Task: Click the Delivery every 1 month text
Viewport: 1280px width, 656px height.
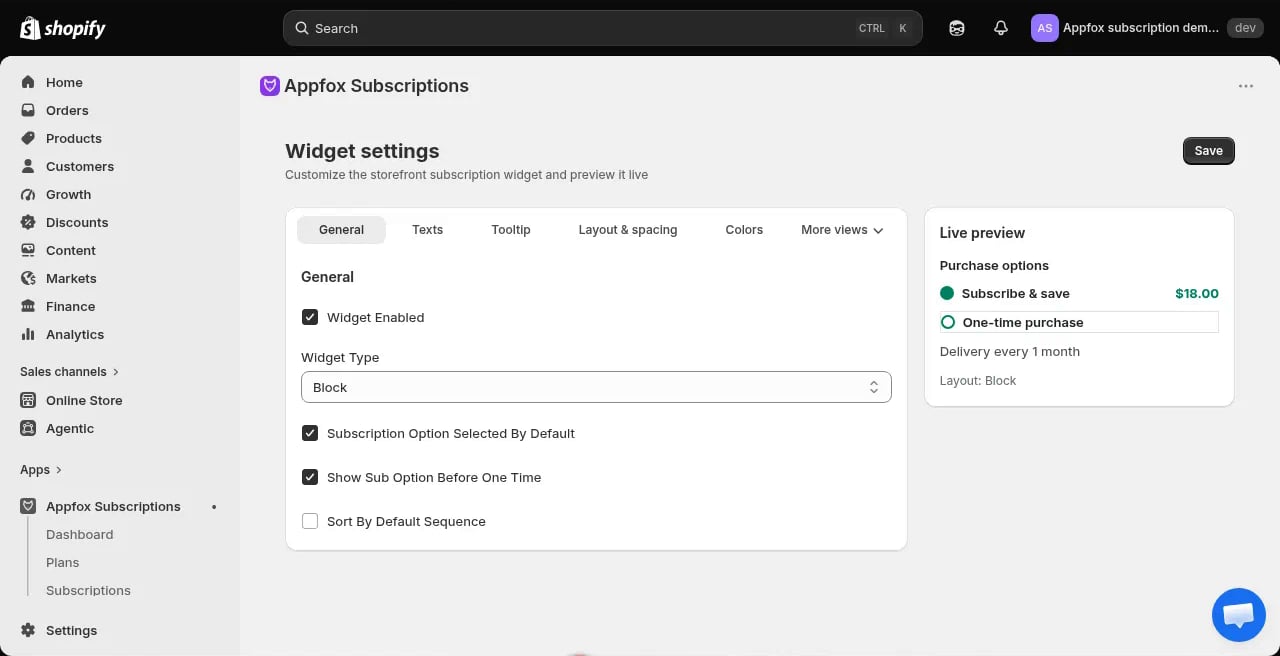Action: click(x=1010, y=351)
